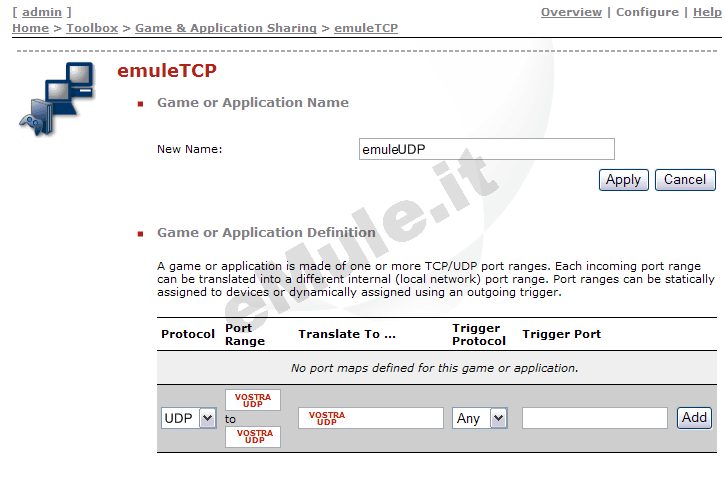Open Game & Application Sharing breadcrumb link
Viewport: 725px width, 480px height.
tap(225, 28)
